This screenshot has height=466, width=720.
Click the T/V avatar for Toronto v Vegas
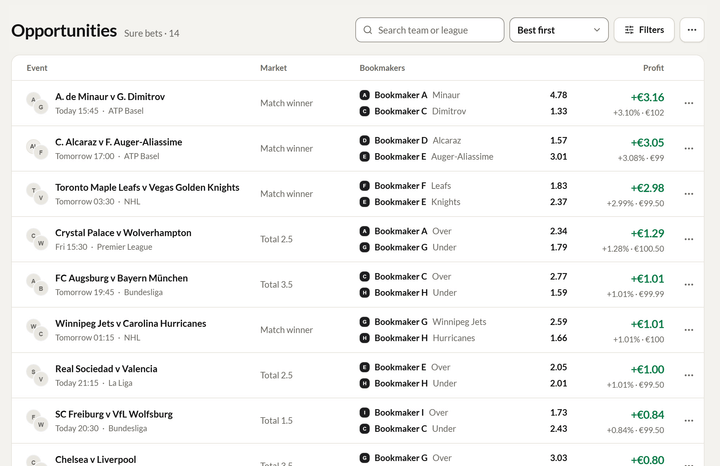point(37,194)
